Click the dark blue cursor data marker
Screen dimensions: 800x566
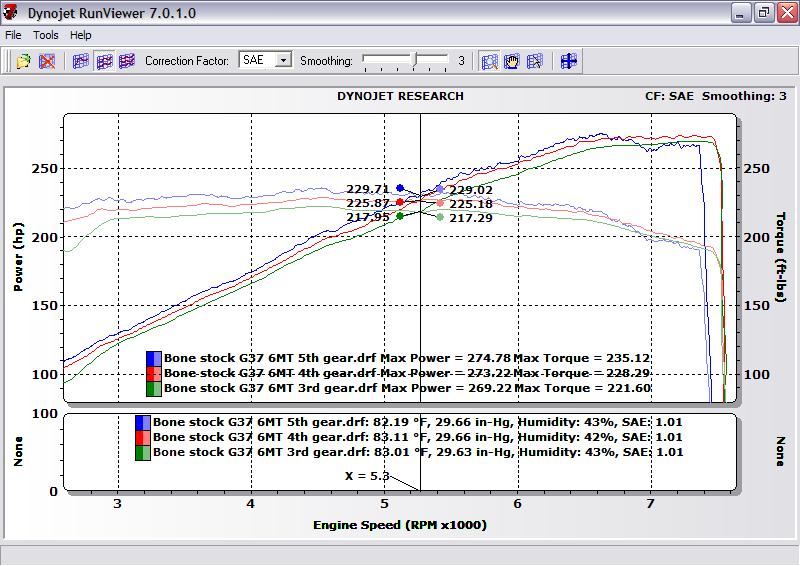coord(400,188)
